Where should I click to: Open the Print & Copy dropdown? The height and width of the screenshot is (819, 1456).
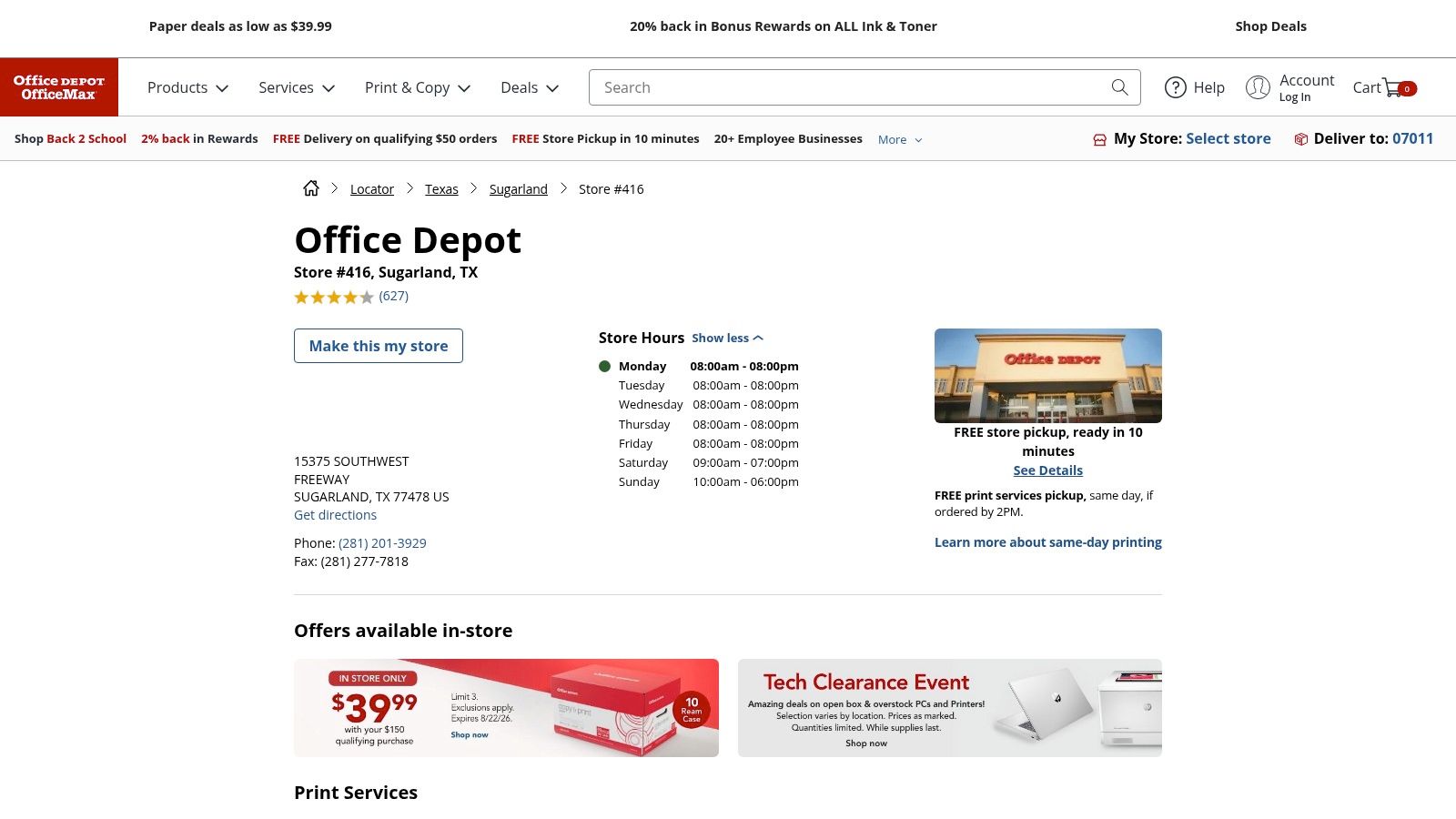418,87
